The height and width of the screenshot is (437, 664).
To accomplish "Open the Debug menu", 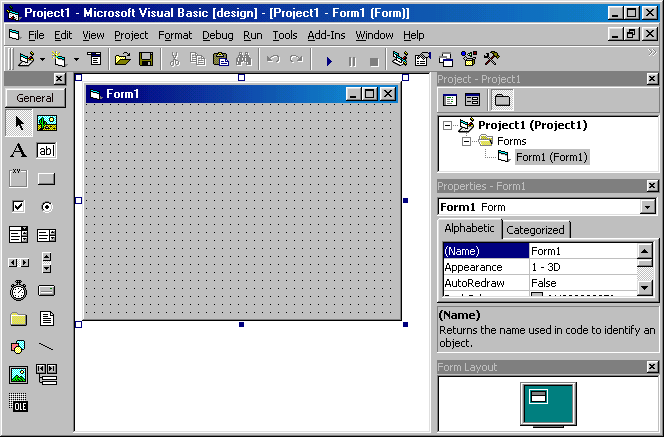I will (217, 35).
